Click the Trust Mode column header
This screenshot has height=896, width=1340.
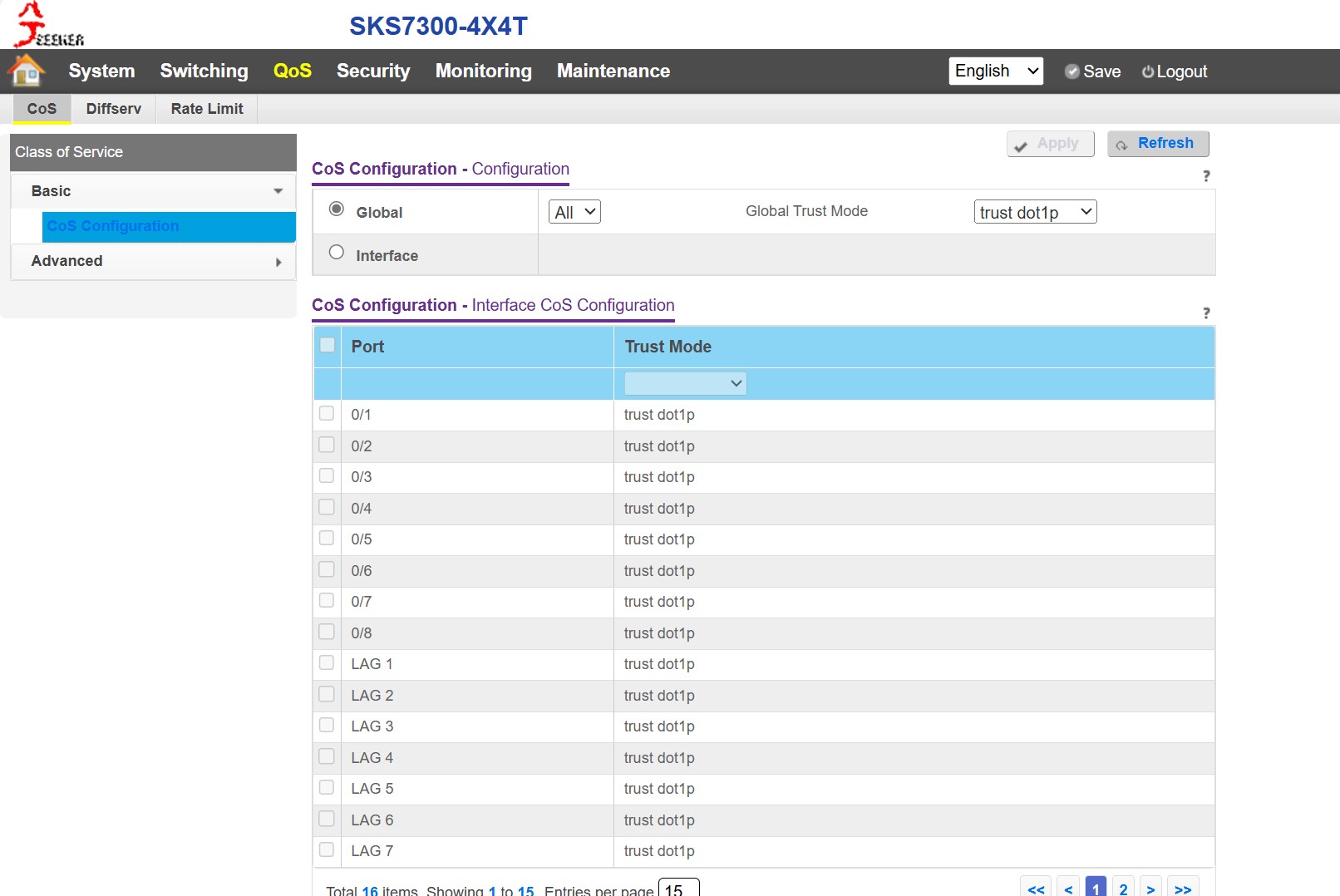pos(914,347)
